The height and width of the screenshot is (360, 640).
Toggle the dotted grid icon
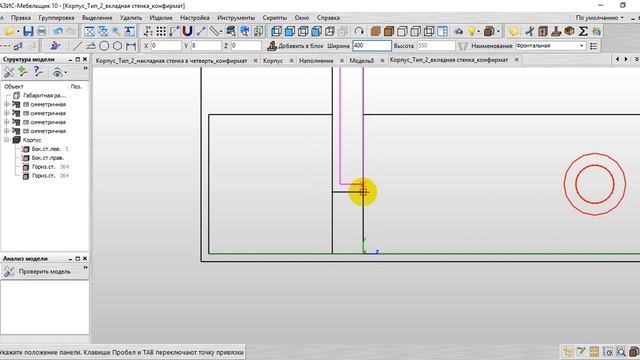coord(161,31)
